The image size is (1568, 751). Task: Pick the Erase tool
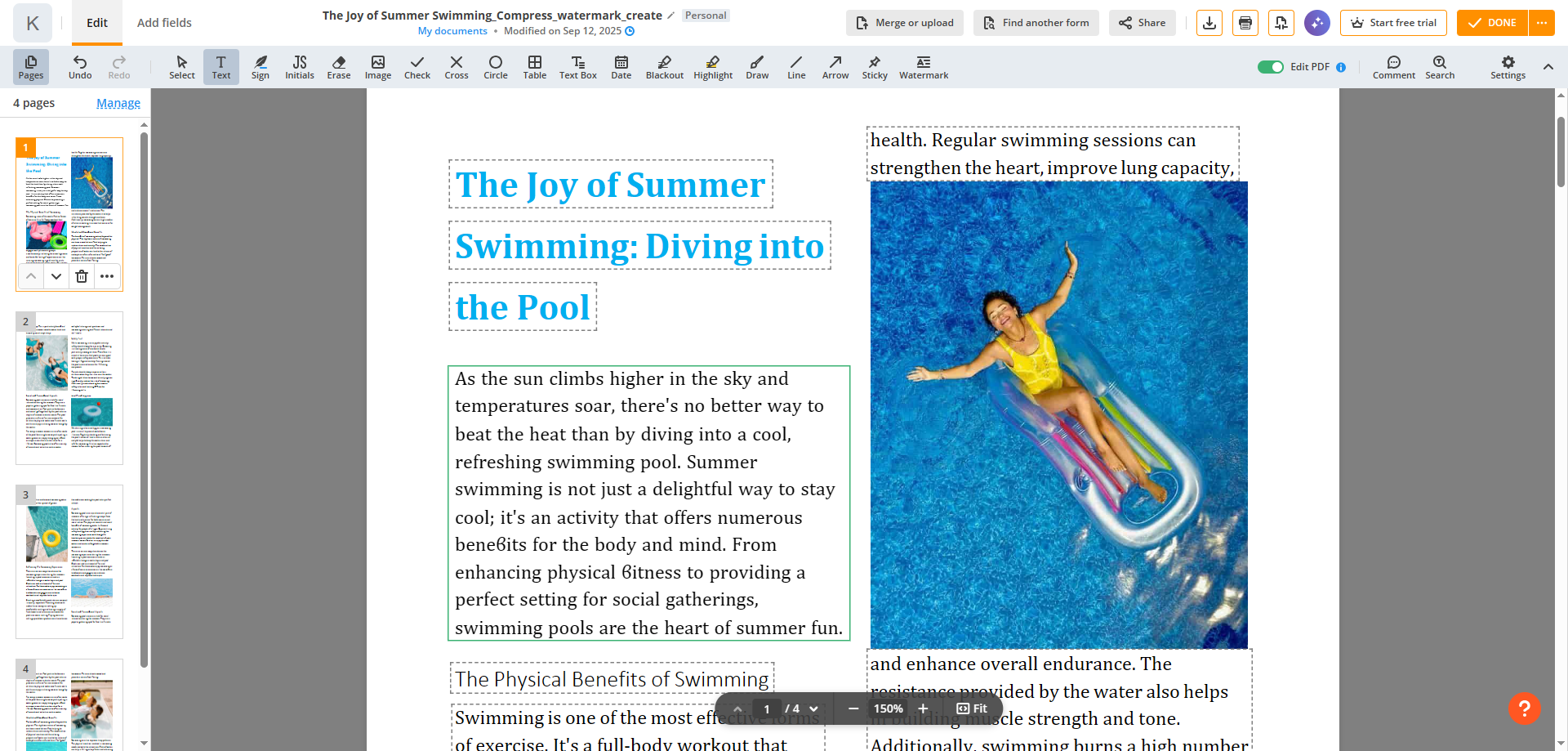pyautogui.click(x=338, y=67)
